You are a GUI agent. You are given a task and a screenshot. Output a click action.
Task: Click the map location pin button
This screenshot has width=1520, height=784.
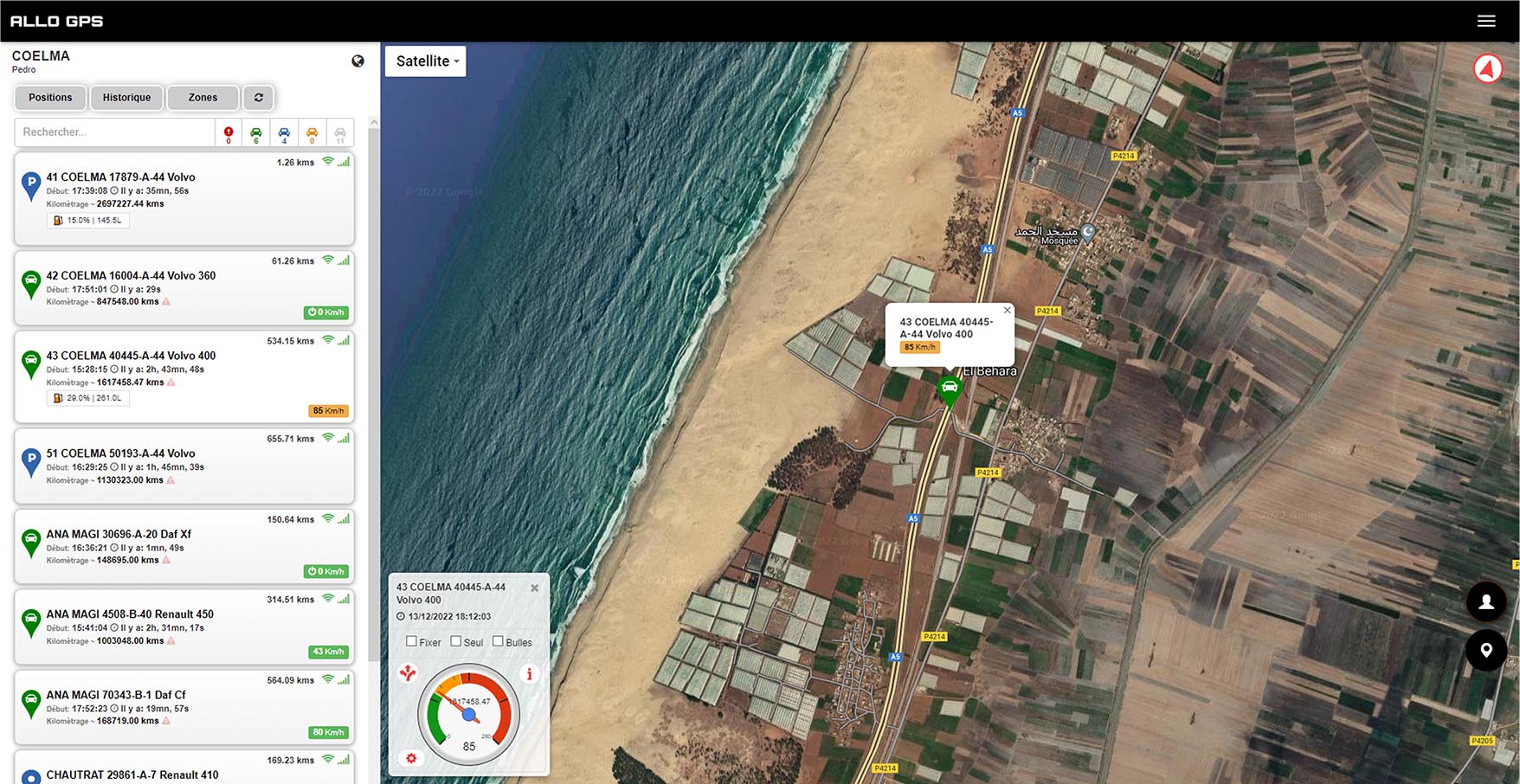click(x=1486, y=650)
